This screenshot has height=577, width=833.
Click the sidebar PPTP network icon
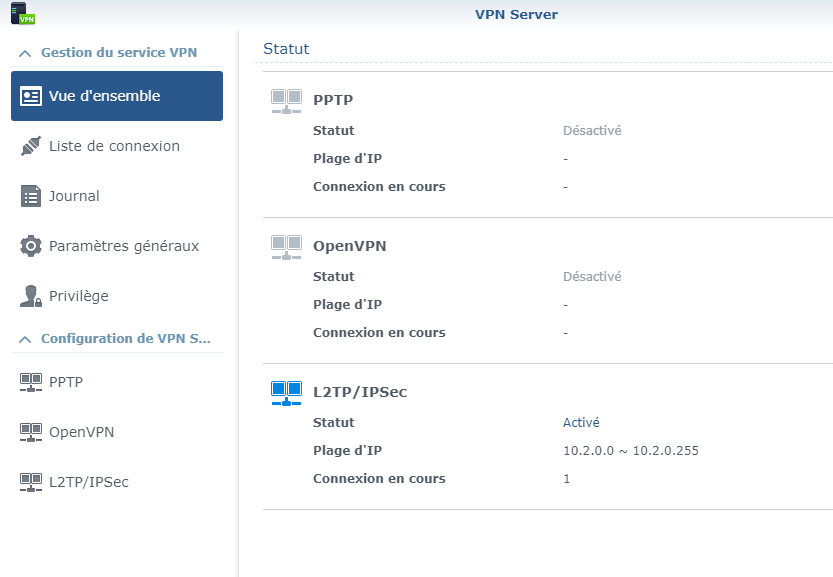coord(31,381)
